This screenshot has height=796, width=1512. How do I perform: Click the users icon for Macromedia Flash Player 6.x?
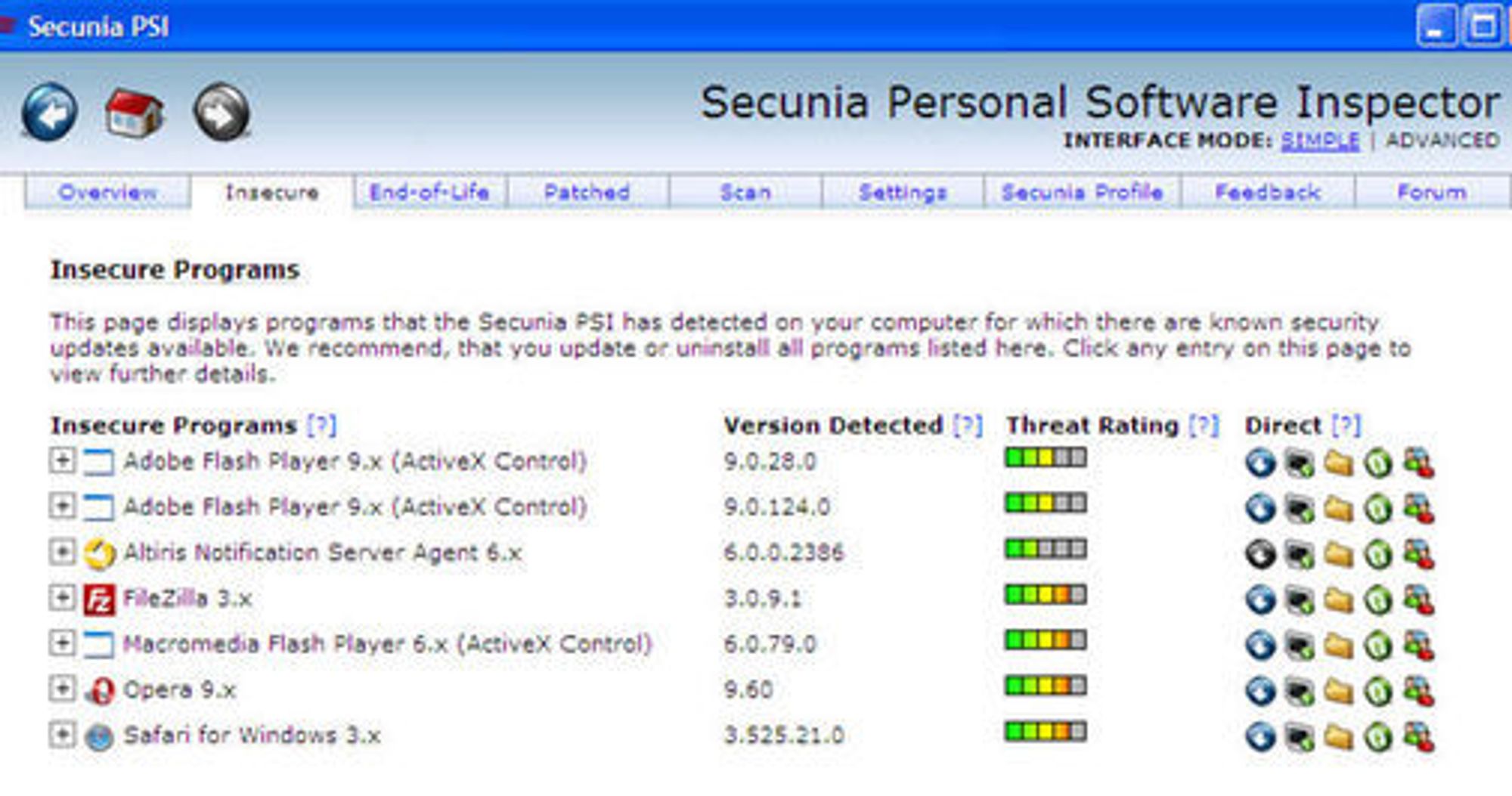click(x=1418, y=645)
